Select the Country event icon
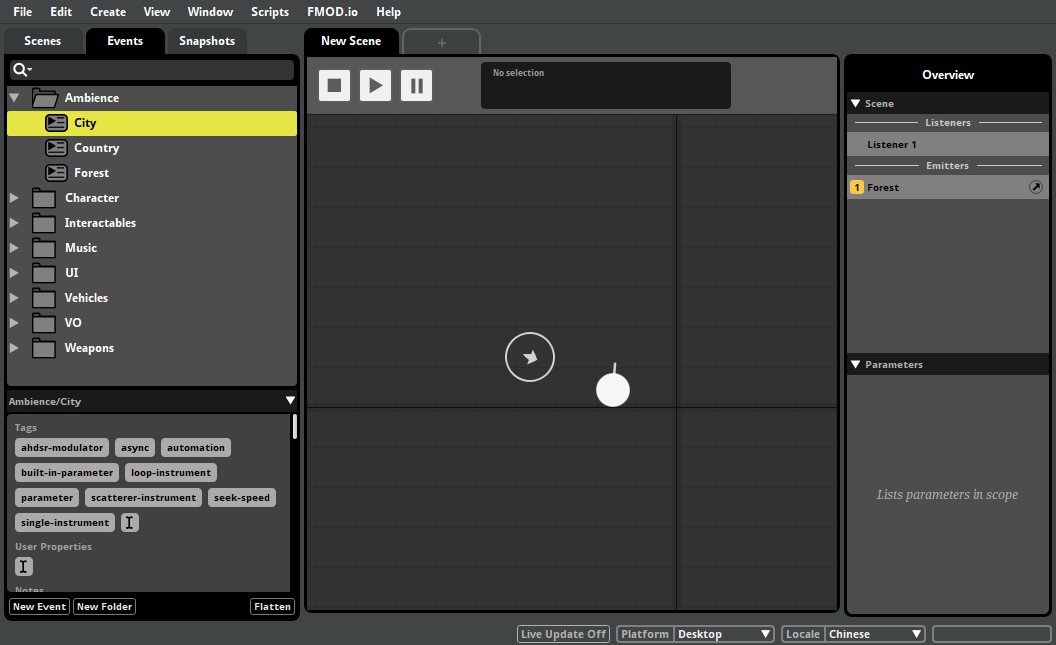 [x=57, y=148]
